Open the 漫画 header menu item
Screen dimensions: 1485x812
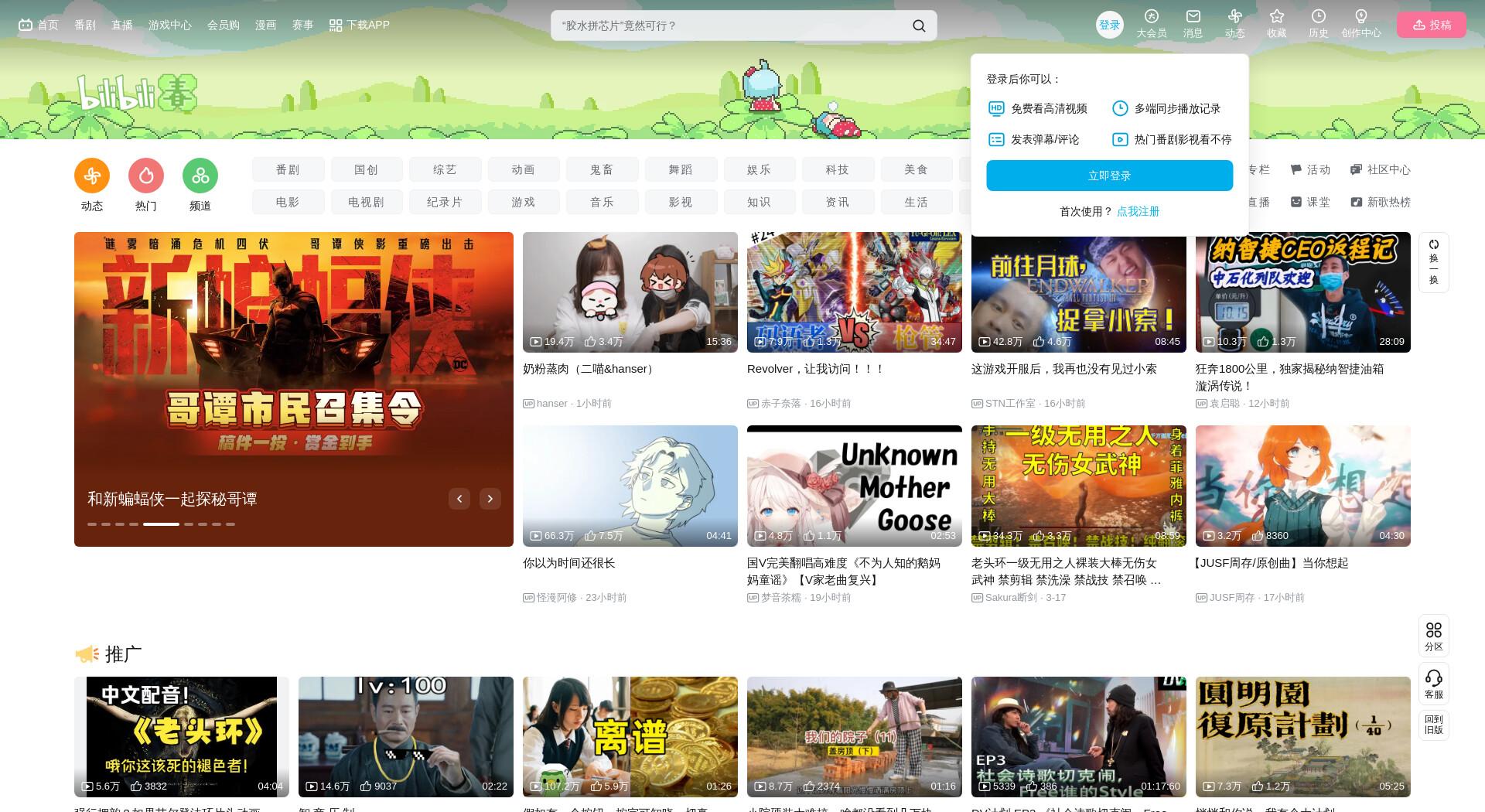(266, 25)
